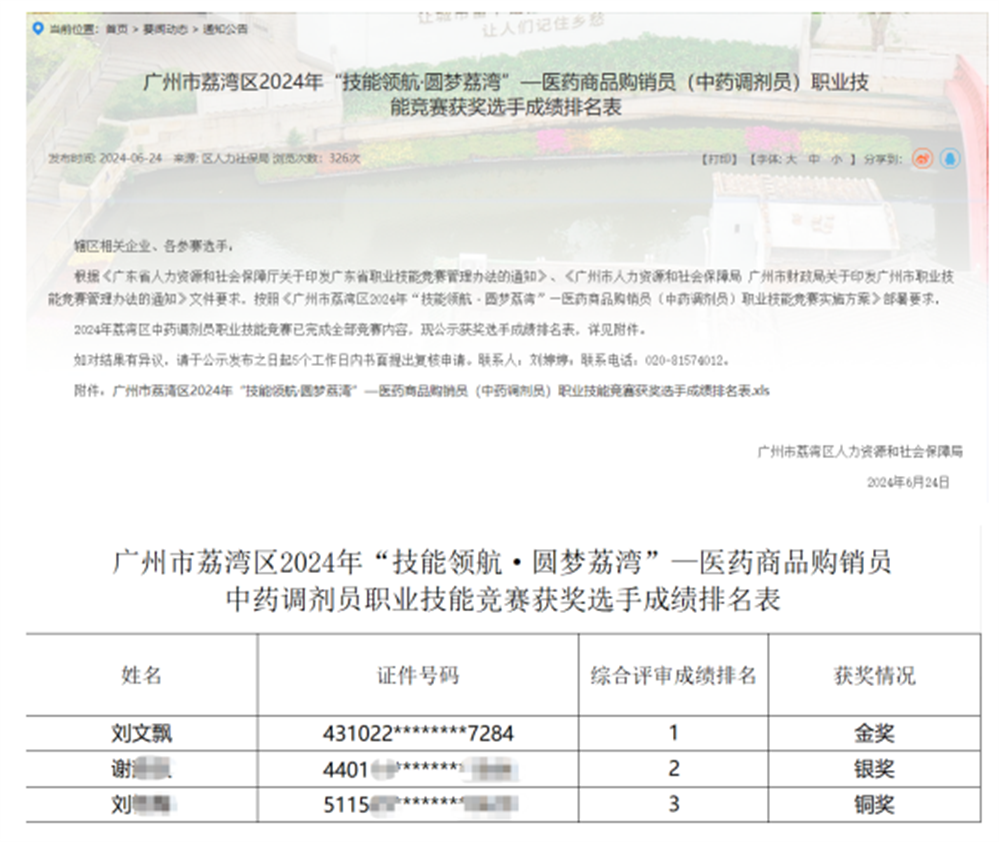This screenshot has height=842, width=999.
Task: Select the rank cell in the 银奖 row
Action: pos(673,769)
